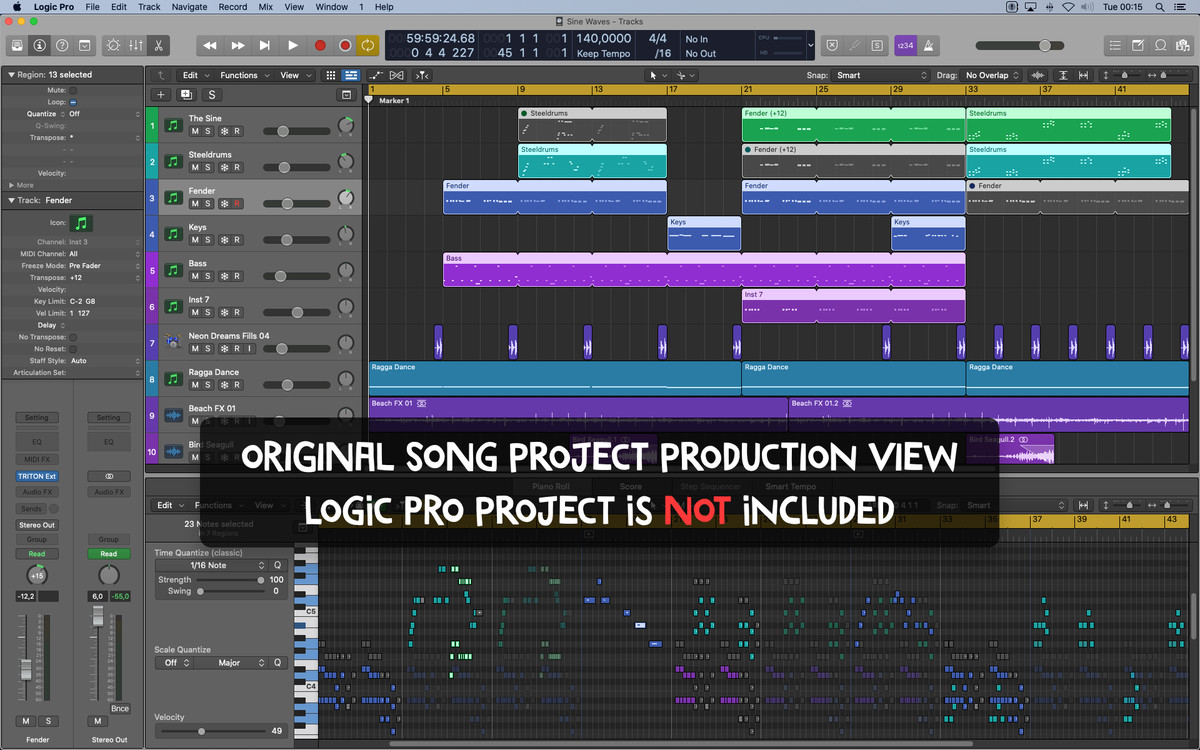Click the Catch Playhead icon
The height and width of the screenshot is (750, 1200).
pyautogui.click(x=422, y=75)
